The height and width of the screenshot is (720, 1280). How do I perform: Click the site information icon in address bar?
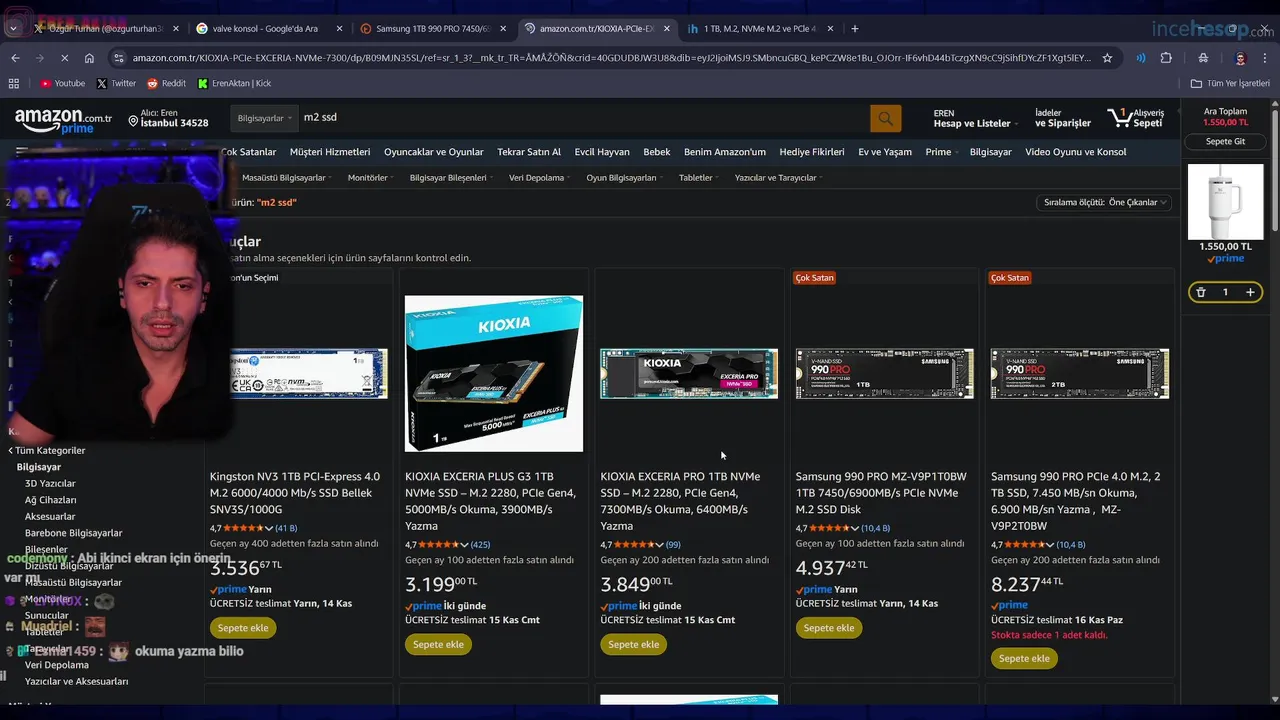pos(119,58)
